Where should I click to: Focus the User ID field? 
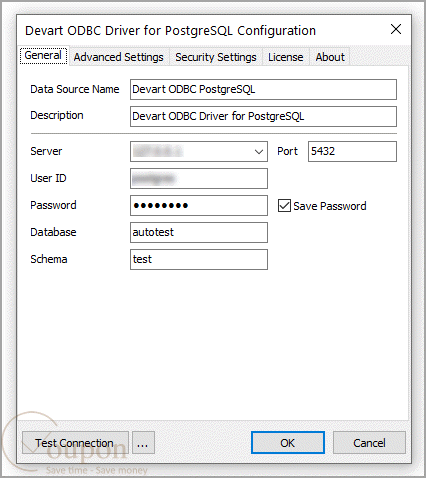(x=199, y=178)
